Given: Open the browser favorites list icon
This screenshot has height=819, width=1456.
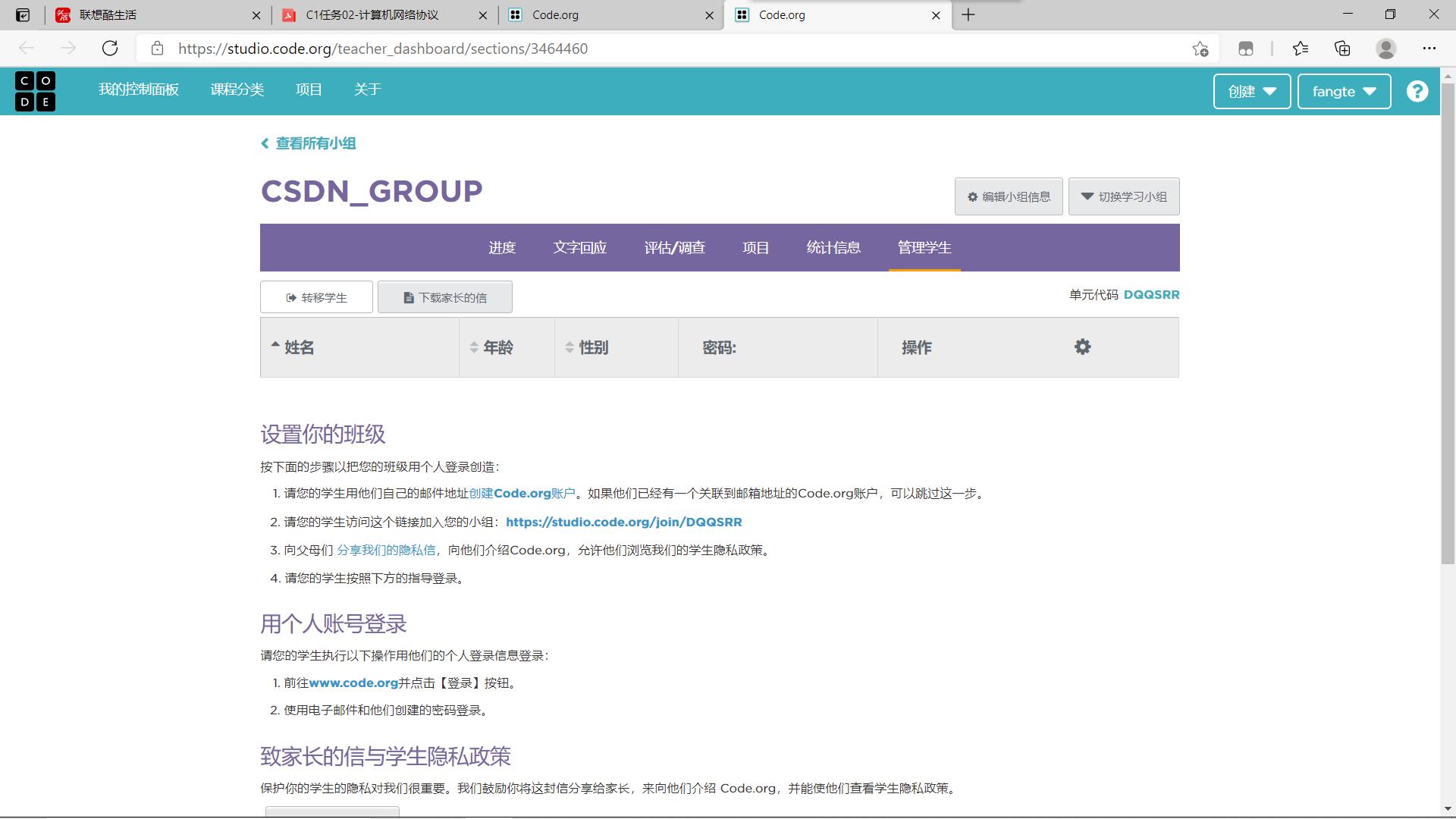Looking at the screenshot, I should pyautogui.click(x=1301, y=49).
